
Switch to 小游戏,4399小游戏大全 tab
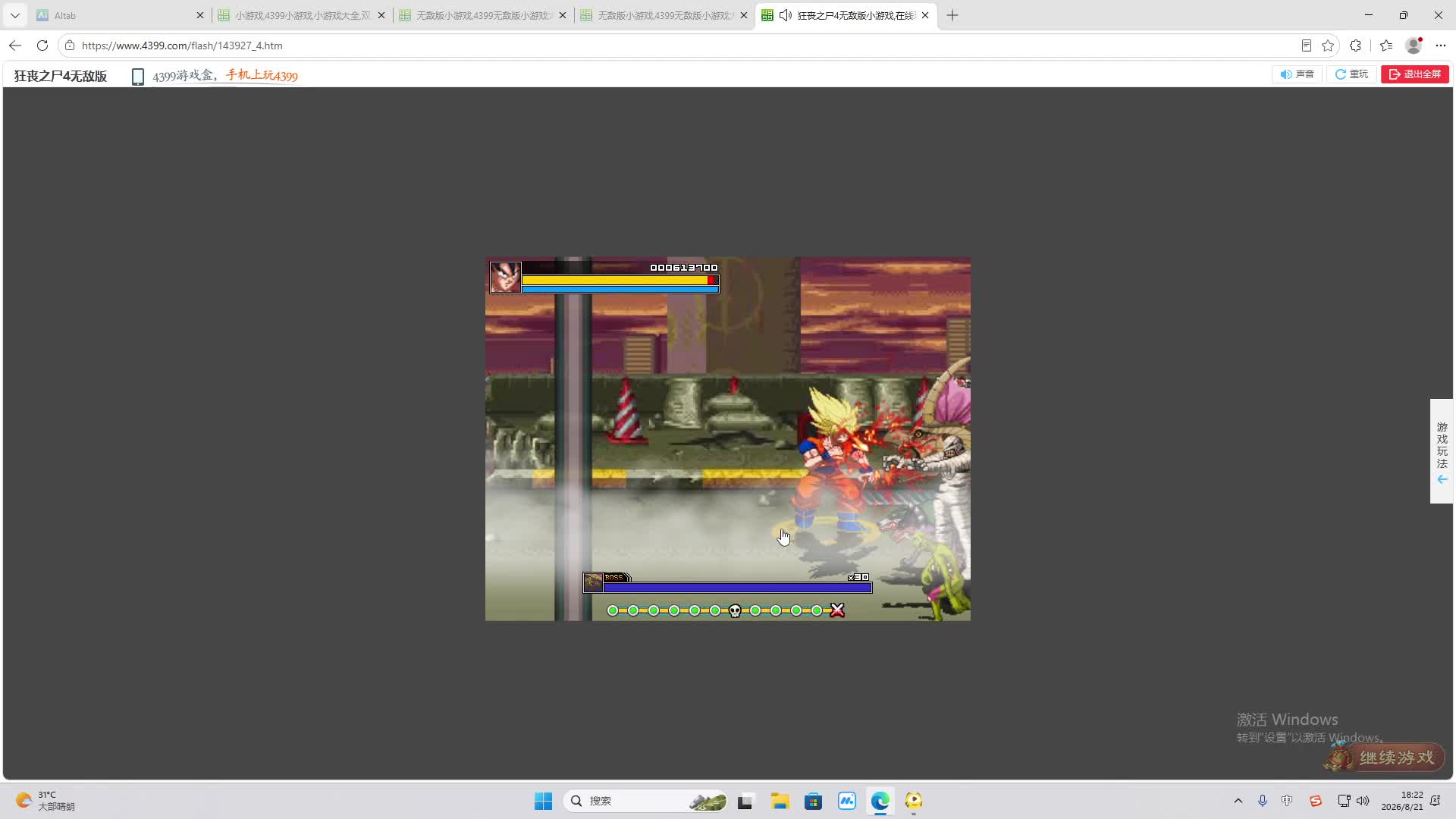click(302, 15)
